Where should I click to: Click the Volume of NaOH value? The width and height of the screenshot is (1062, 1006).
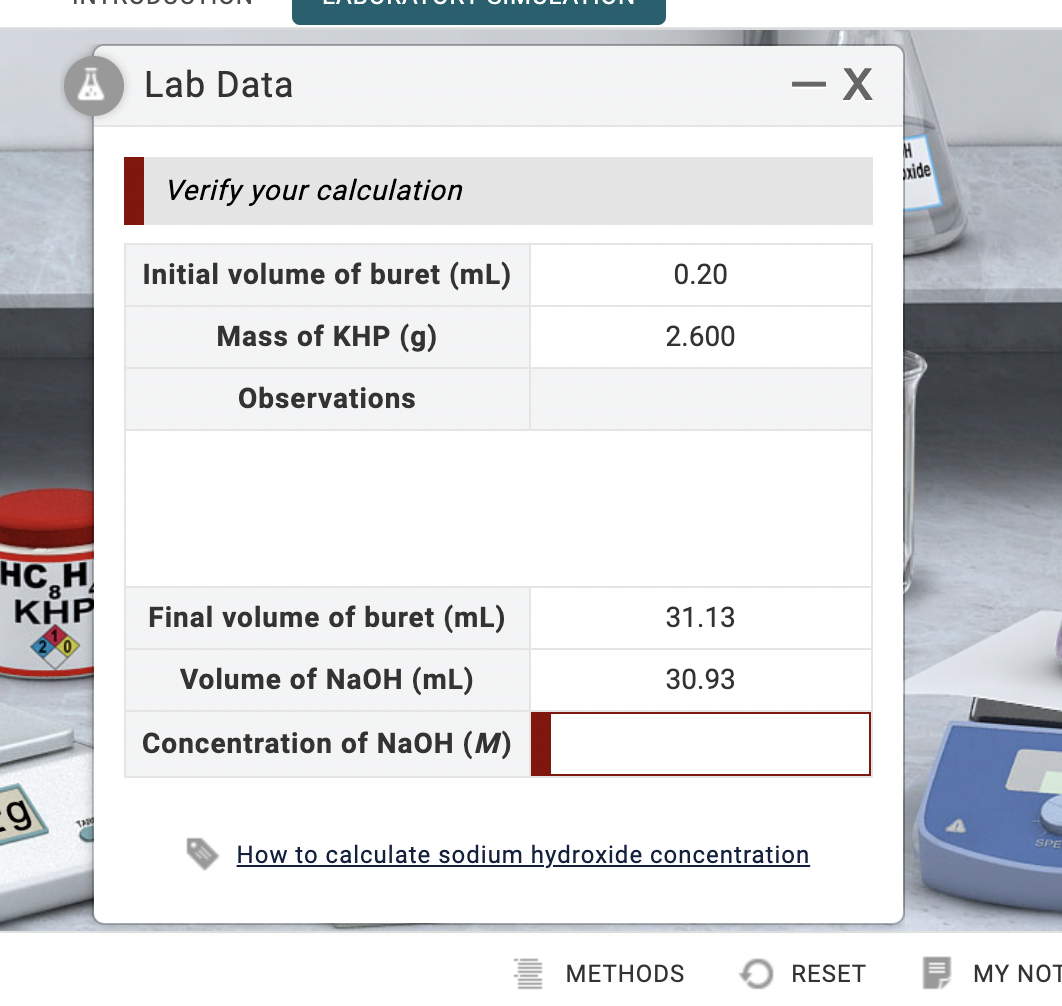click(700, 679)
